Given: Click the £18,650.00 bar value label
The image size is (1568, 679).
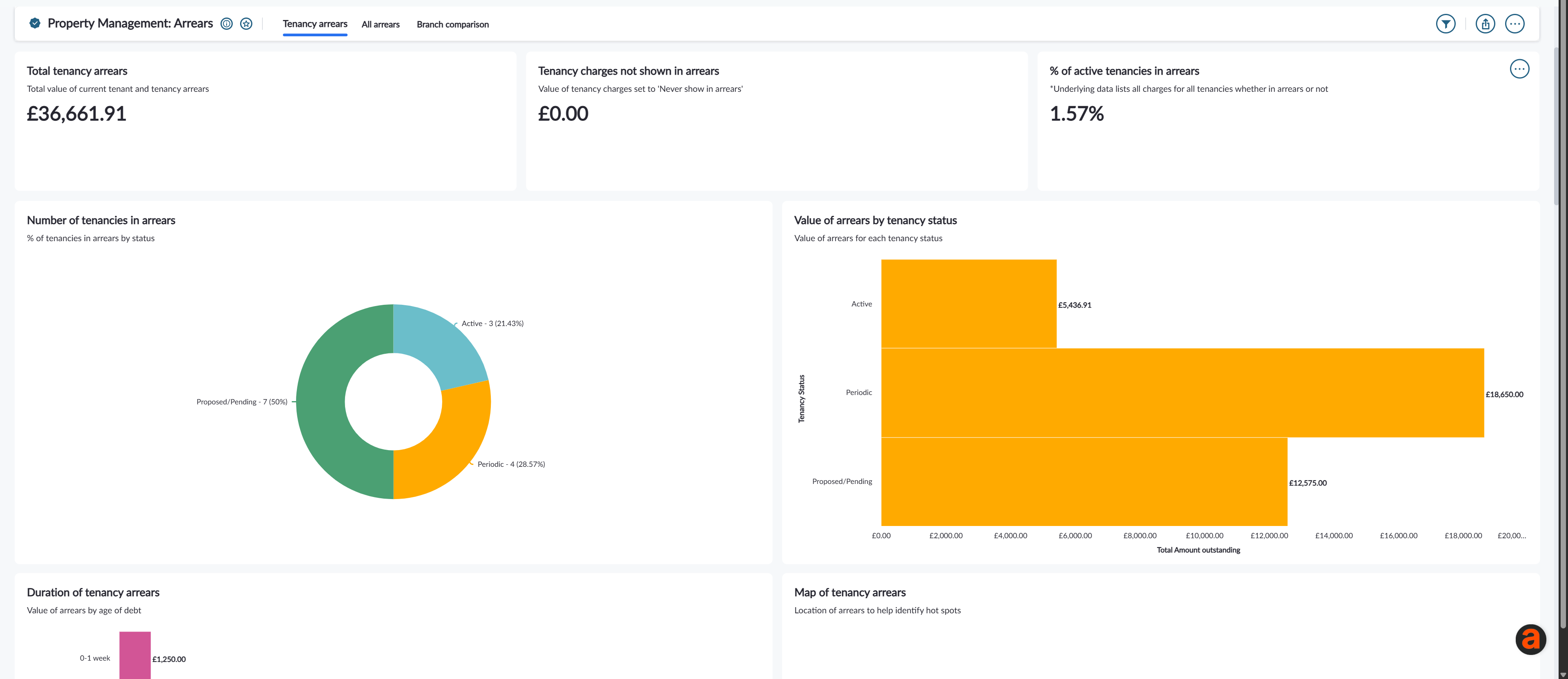Looking at the screenshot, I should click(x=1504, y=394).
